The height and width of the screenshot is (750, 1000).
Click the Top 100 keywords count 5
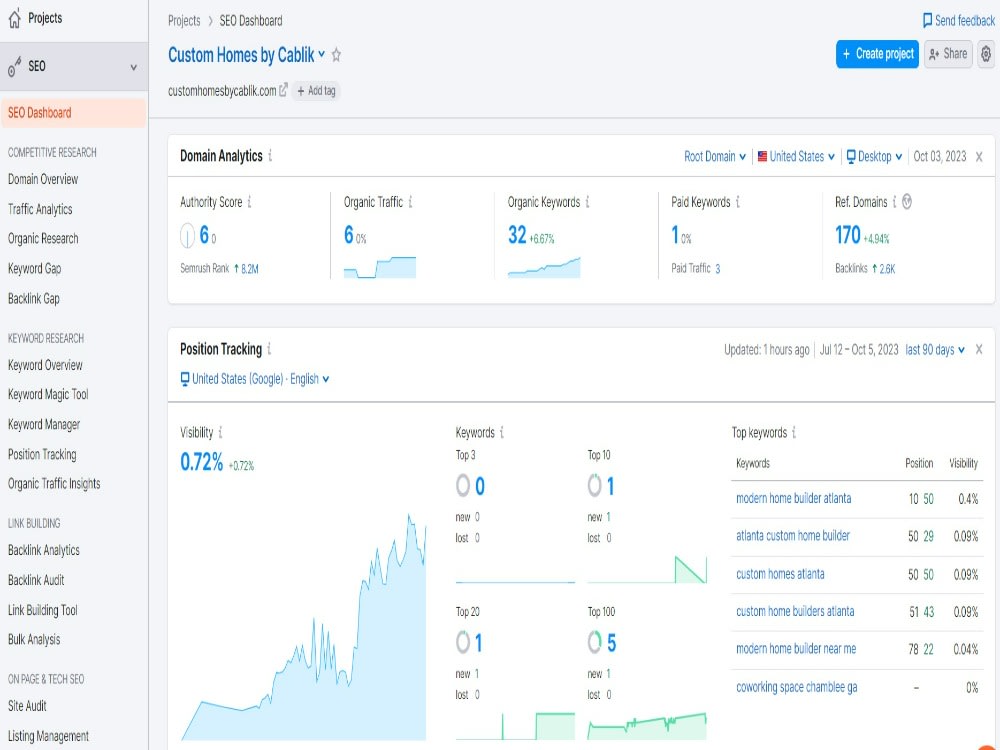(x=612, y=643)
